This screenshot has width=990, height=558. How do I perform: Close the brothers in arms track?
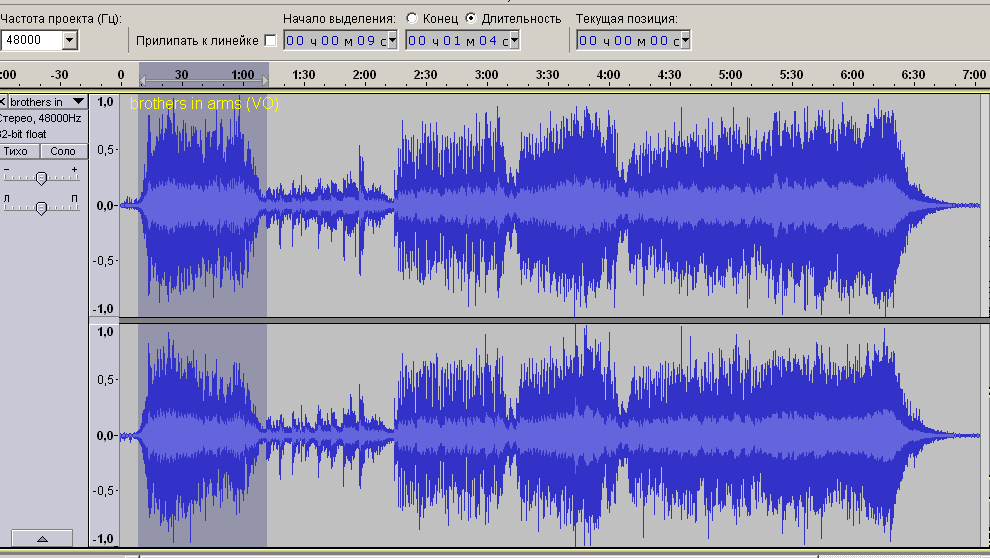(4, 102)
